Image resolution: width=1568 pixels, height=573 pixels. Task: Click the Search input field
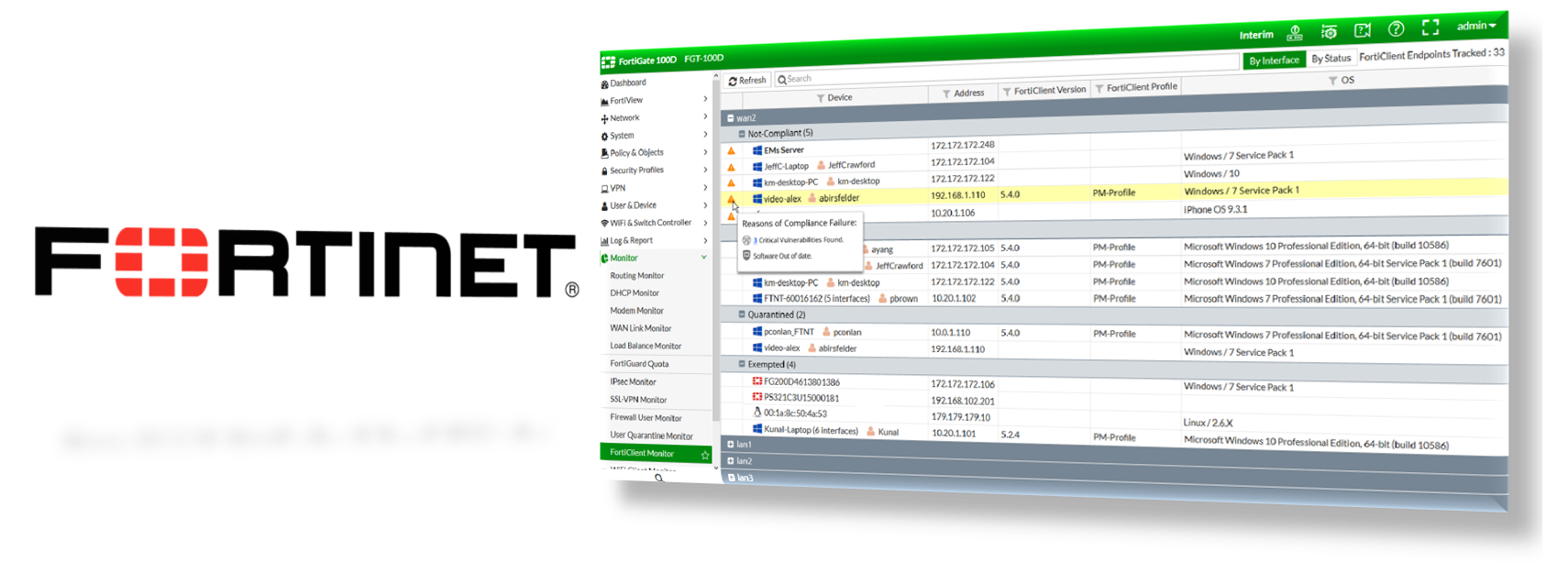1006,72
